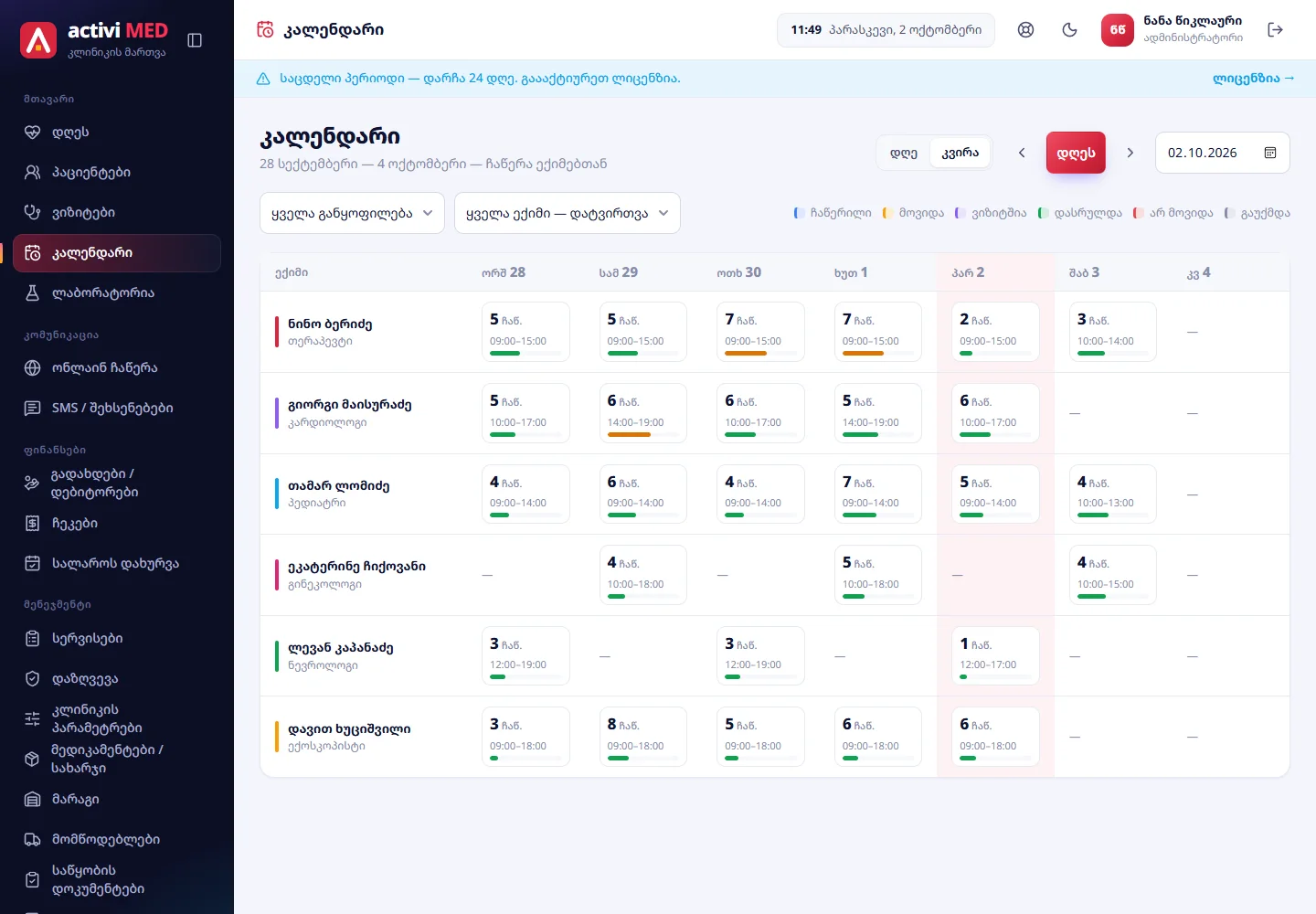This screenshot has width=1316, height=914.
Task: Click the კლინიკის პარამეტრები sliders icon
Action: coord(32,719)
